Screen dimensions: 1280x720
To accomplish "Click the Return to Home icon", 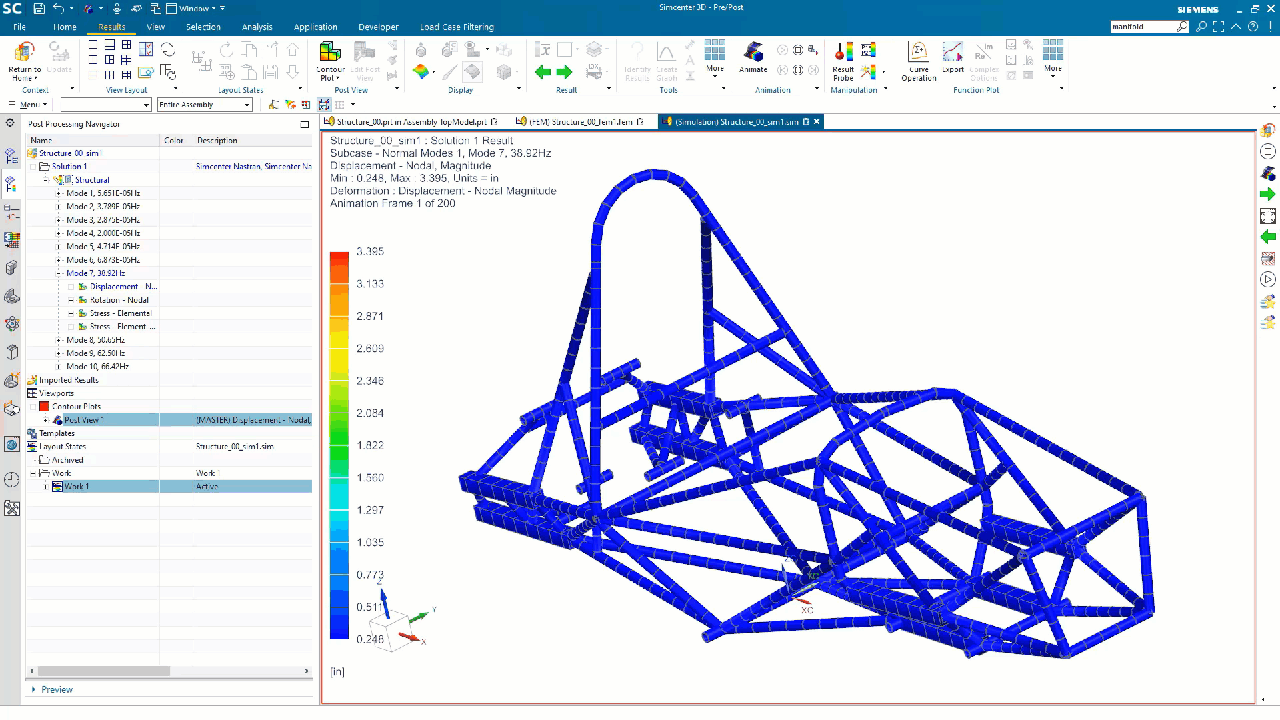I will (x=25, y=52).
